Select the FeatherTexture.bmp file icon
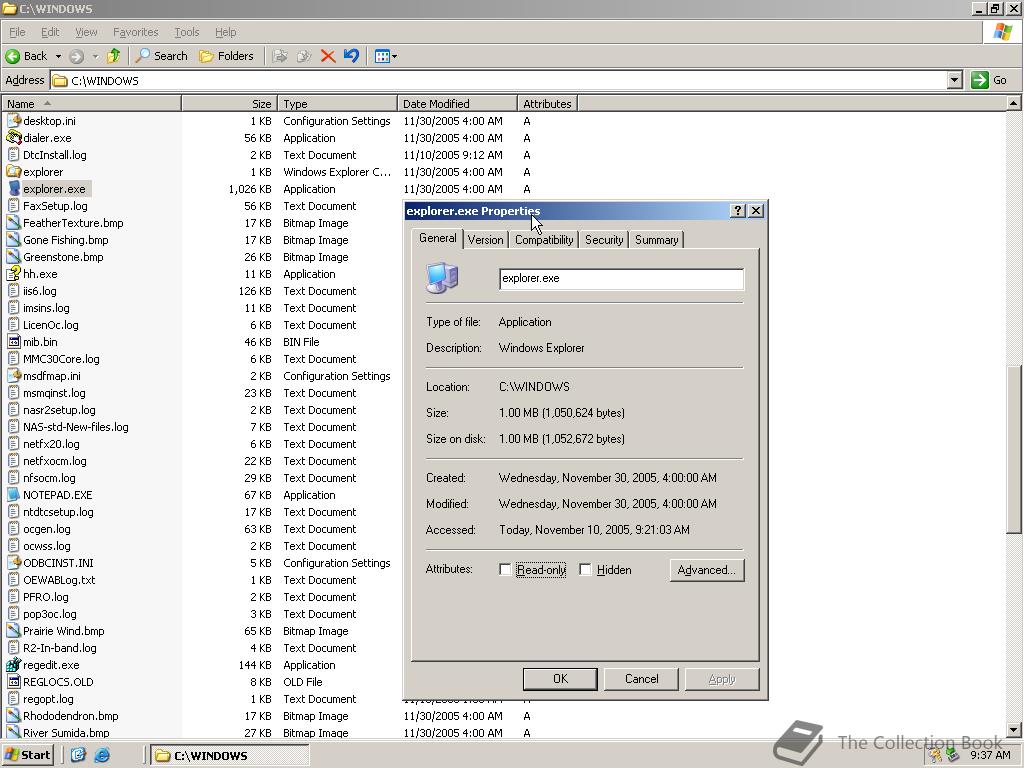Viewport: 1024px width, 768px height. [13, 223]
